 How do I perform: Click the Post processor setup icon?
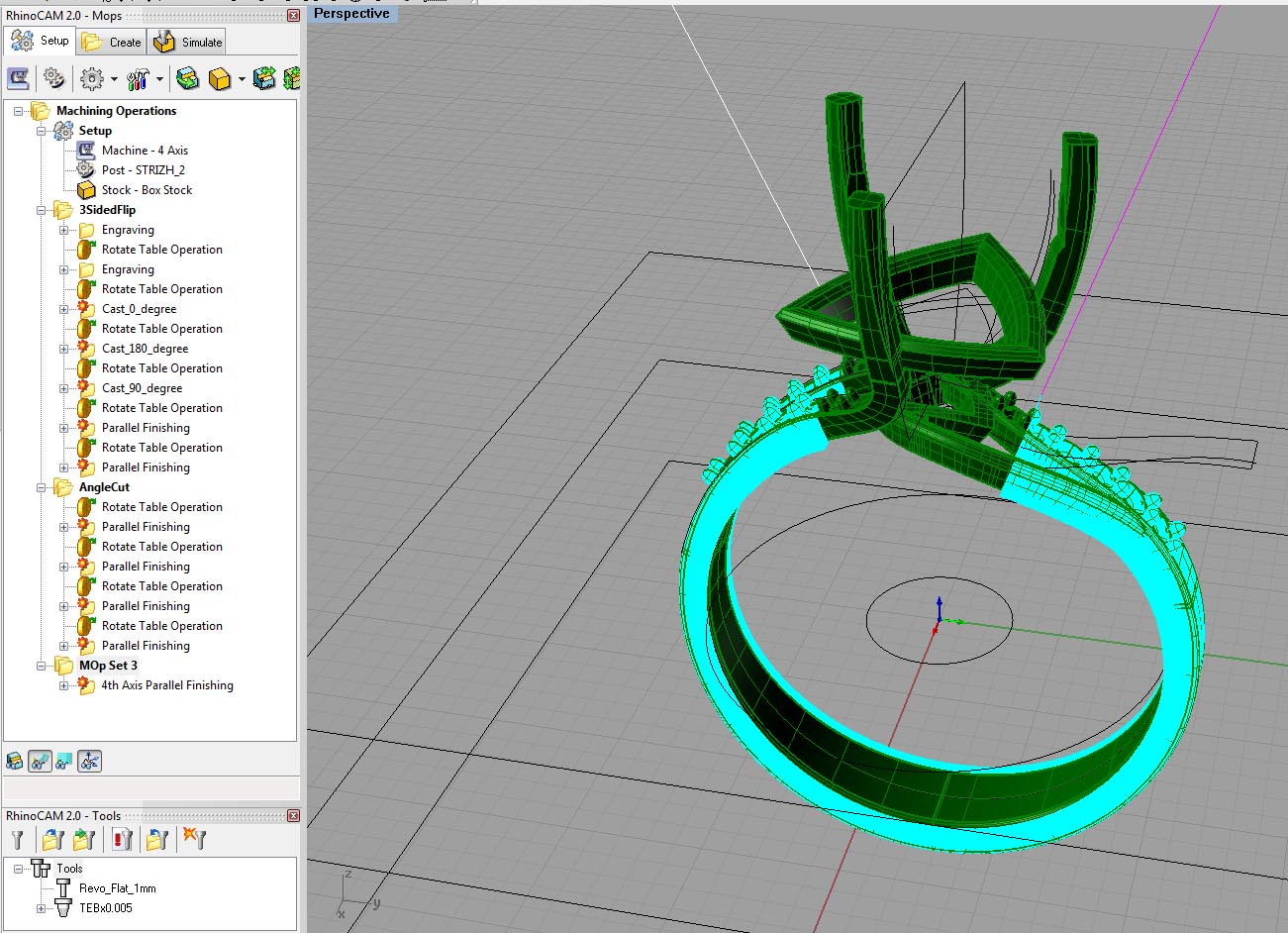click(x=53, y=78)
